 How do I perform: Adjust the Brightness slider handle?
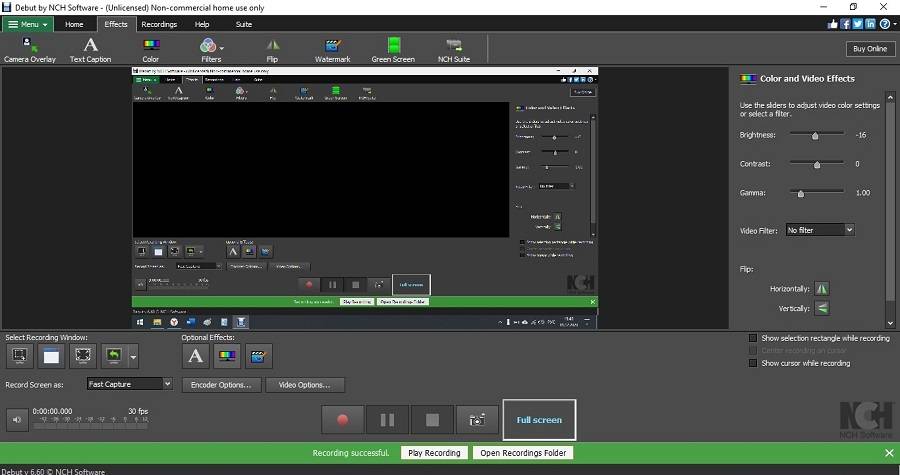tap(815, 135)
